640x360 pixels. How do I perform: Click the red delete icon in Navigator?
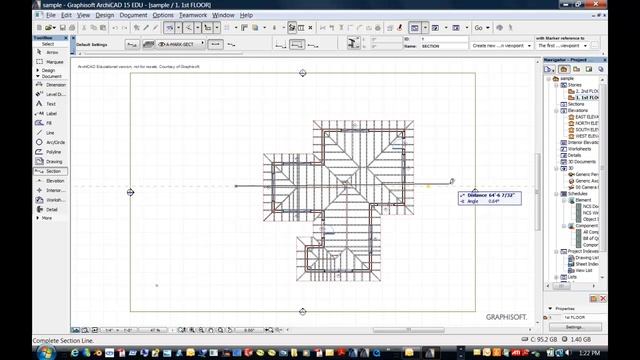[x=603, y=299]
